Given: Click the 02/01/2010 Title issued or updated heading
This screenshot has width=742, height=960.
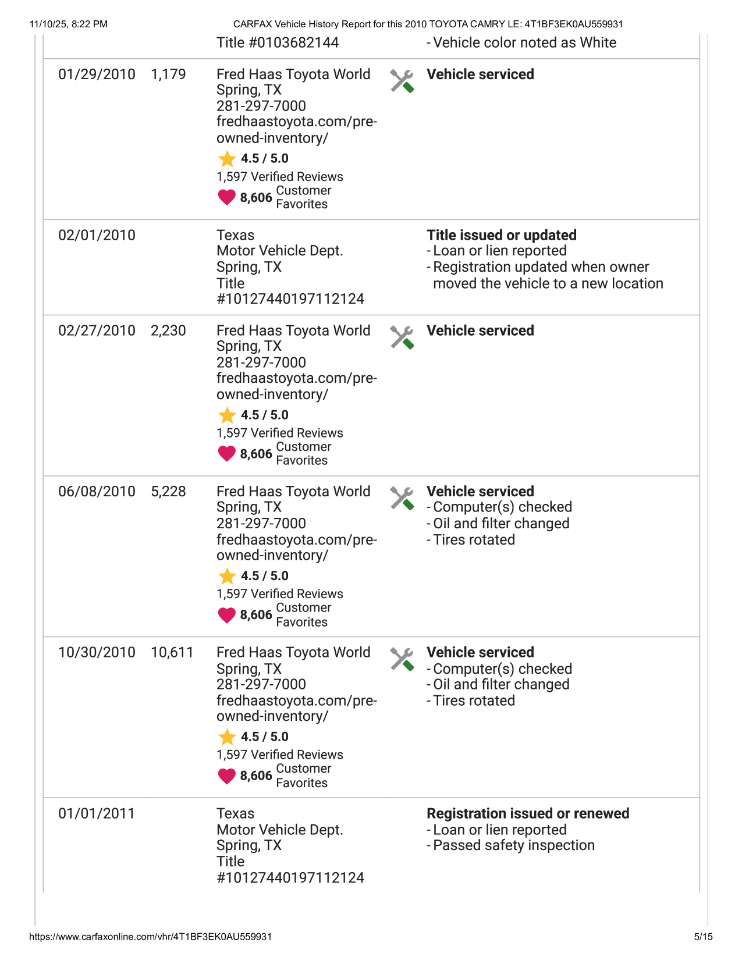Looking at the screenshot, I should (x=501, y=235).
